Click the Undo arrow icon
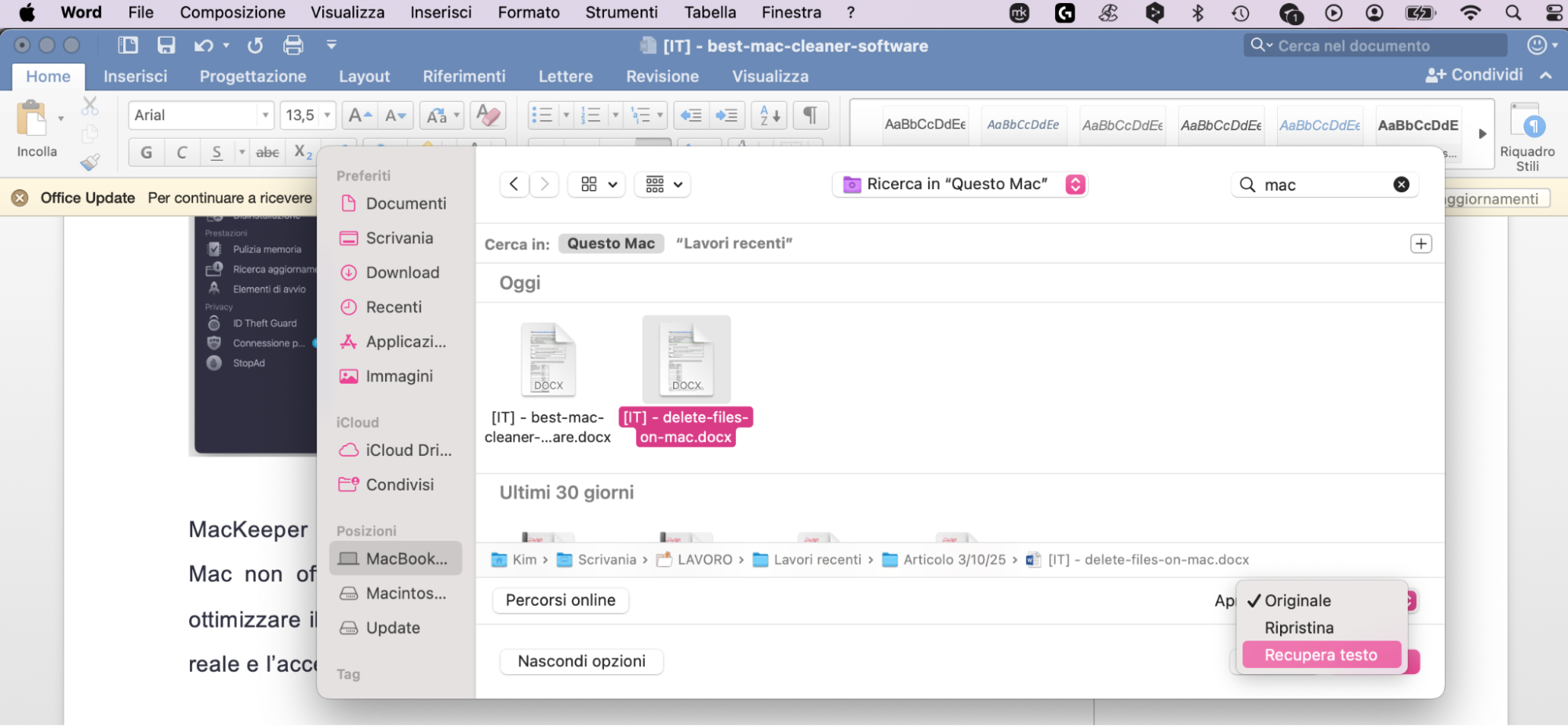Viewport: 1568px width, 726px height. (203, 46)
